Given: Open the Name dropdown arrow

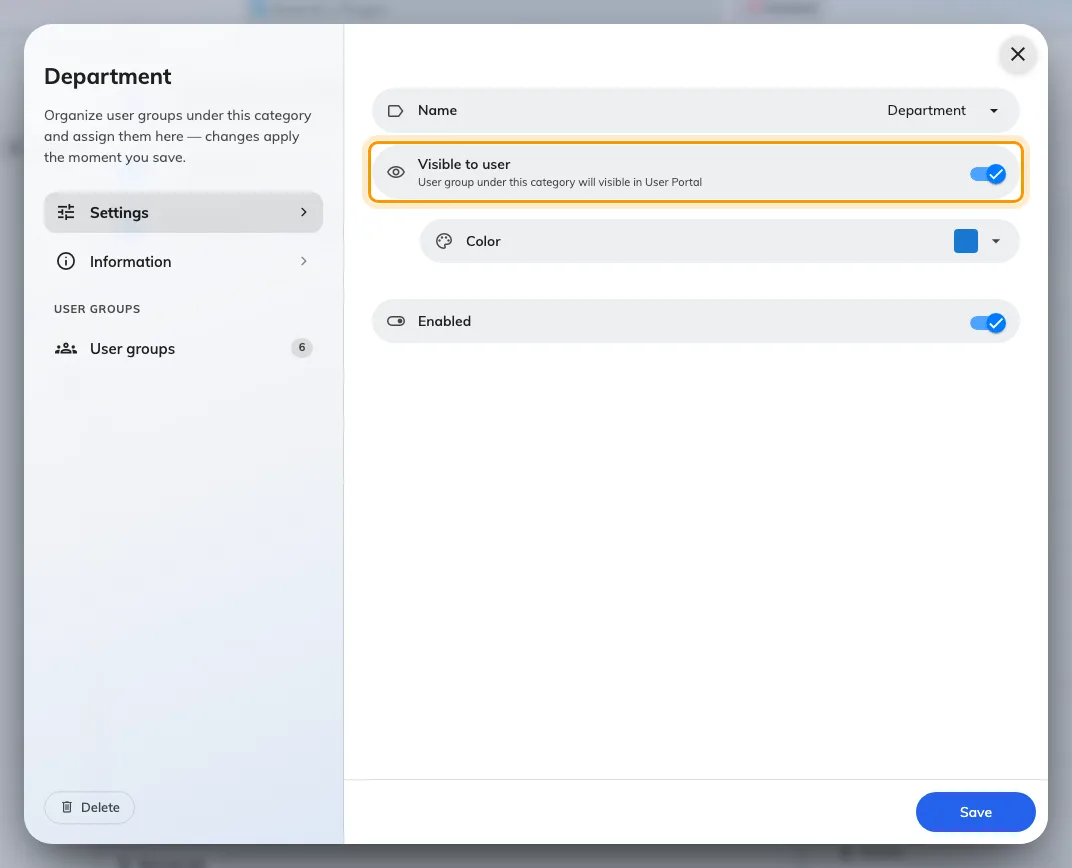Looking at the screenshot, I should (994, 111).
